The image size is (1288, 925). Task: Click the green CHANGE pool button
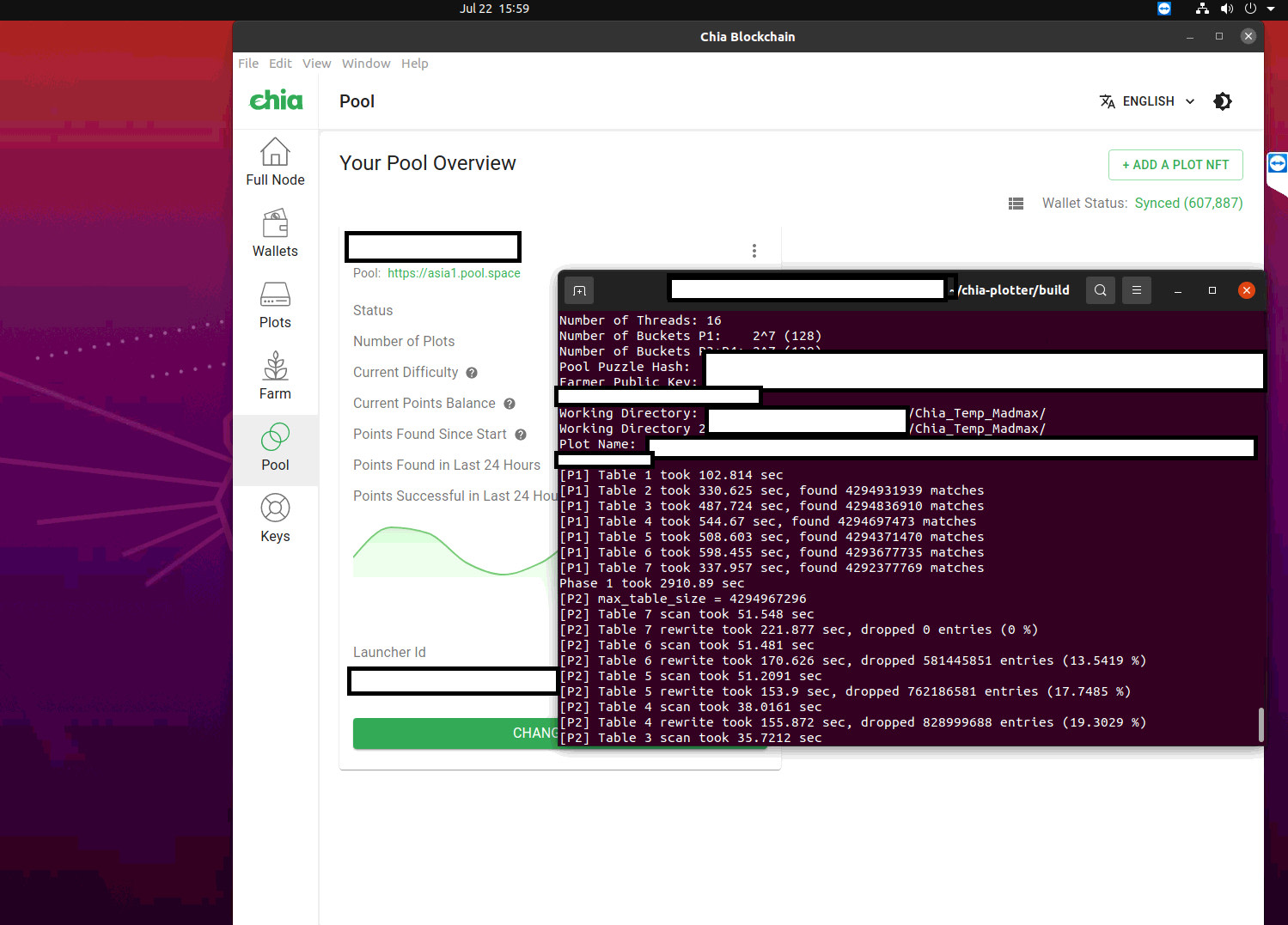pos(455,733)
